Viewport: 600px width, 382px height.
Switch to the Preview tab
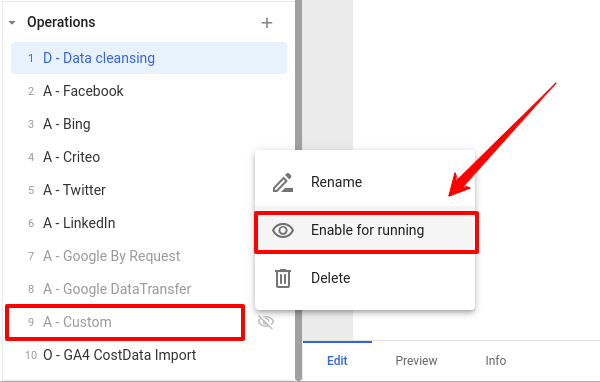tap(416, 361)
